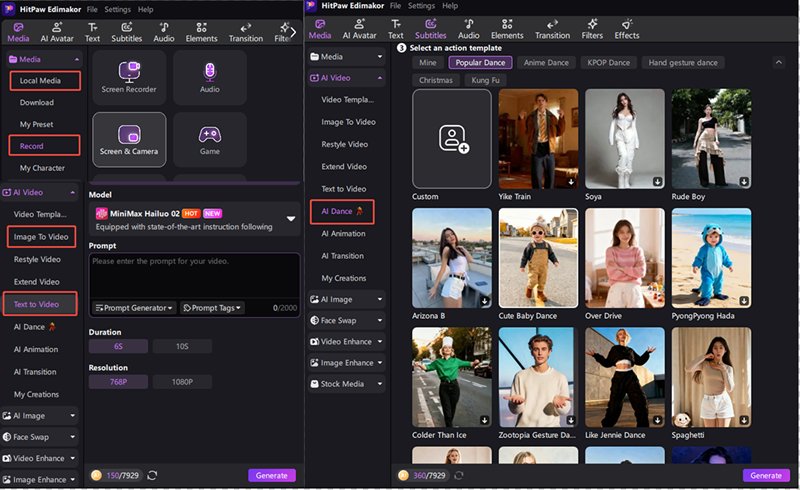The width and height of the screenshot is (800, 490).
Task: Filter templates by Kung Fu
Action: click(485, 80)
